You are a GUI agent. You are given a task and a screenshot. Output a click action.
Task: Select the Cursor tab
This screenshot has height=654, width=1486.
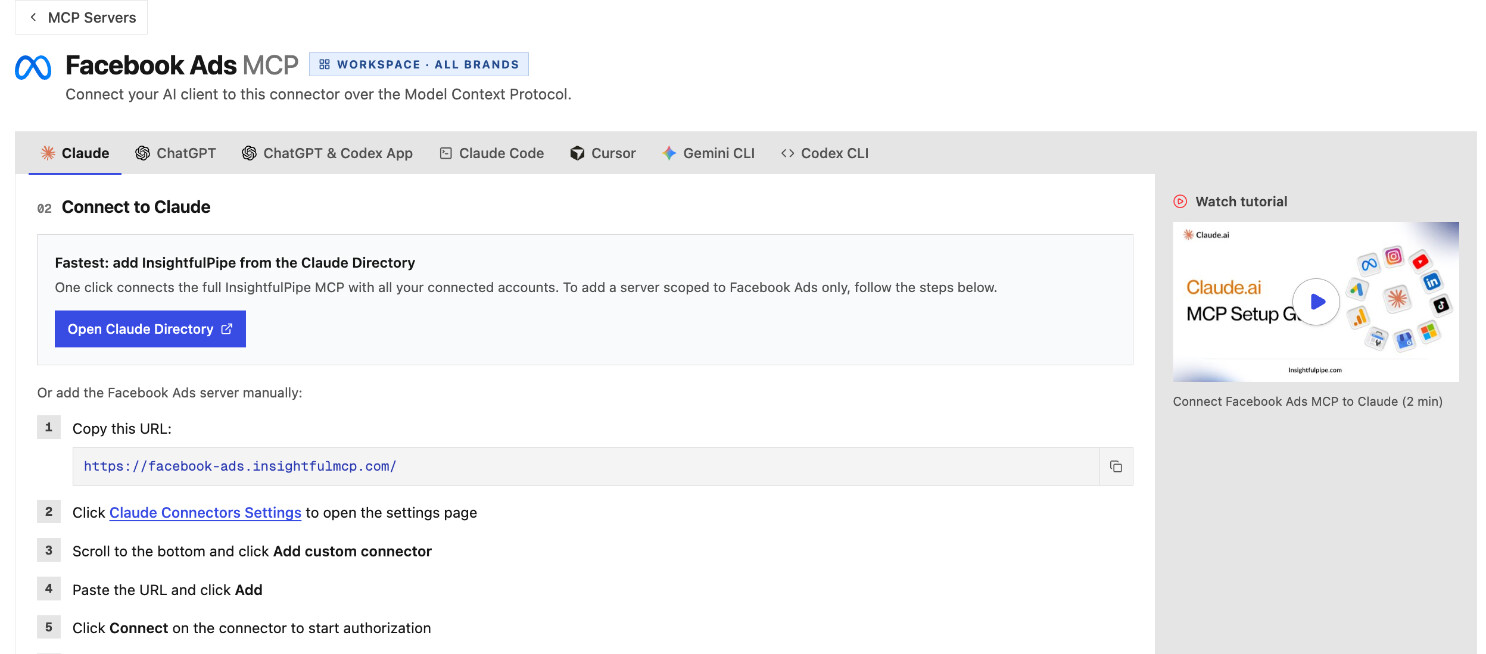tap(603, 153)
